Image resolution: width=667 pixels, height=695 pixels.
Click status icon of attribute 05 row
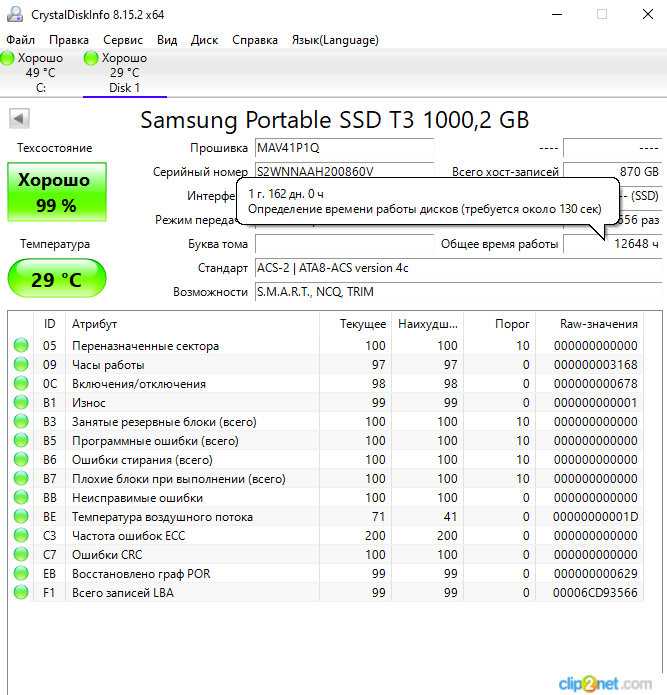pos(21,345)
